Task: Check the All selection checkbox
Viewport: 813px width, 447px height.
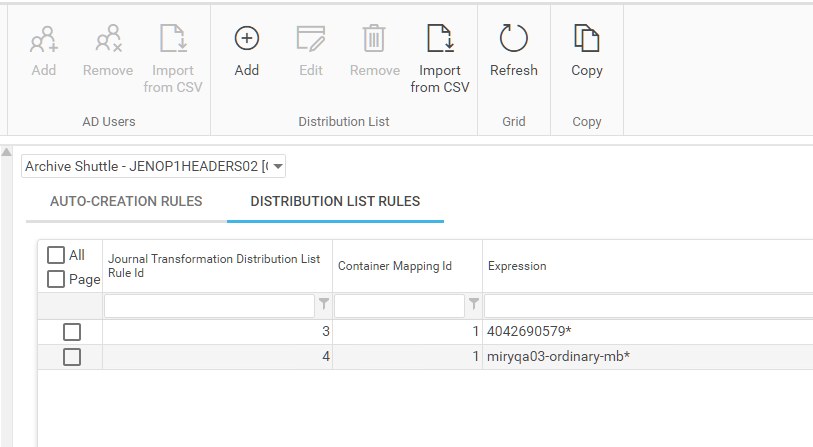Action: click(x=56, y=255)
